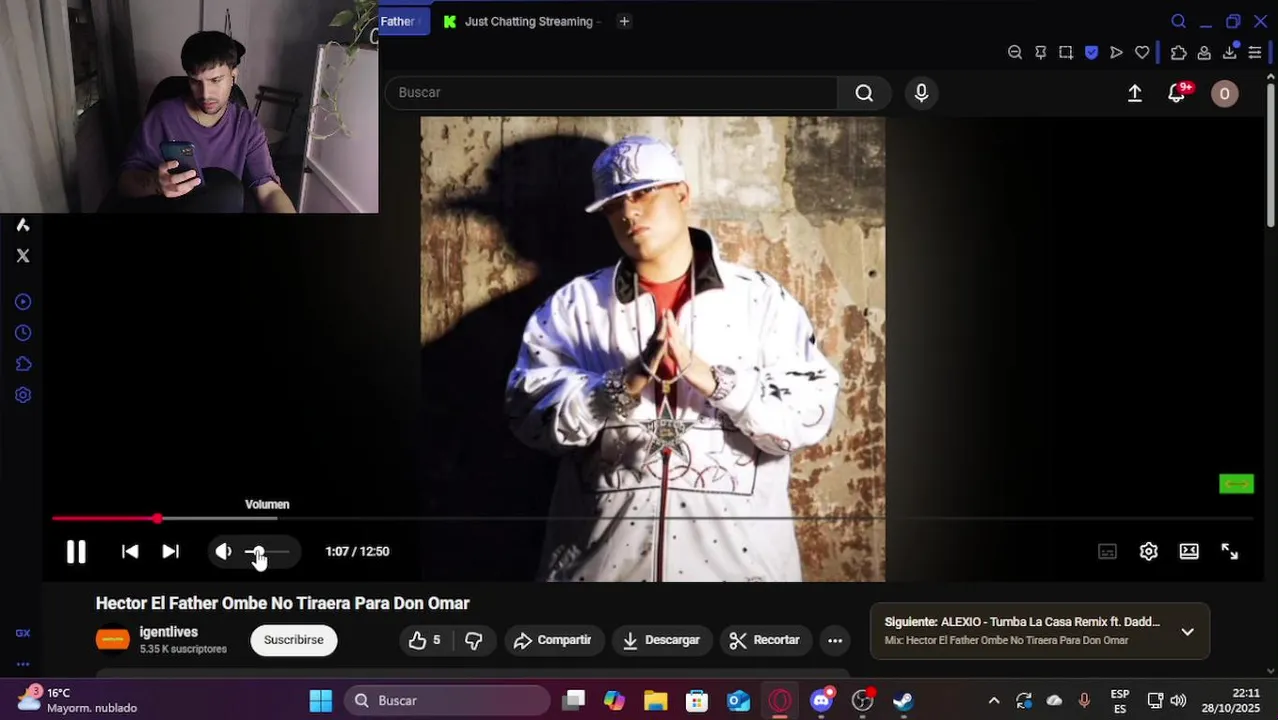The width and height of the screenshot is (1278, 720).
Task: Click the Descargar button
Action: pyautogui.click(x=661, y=640)
